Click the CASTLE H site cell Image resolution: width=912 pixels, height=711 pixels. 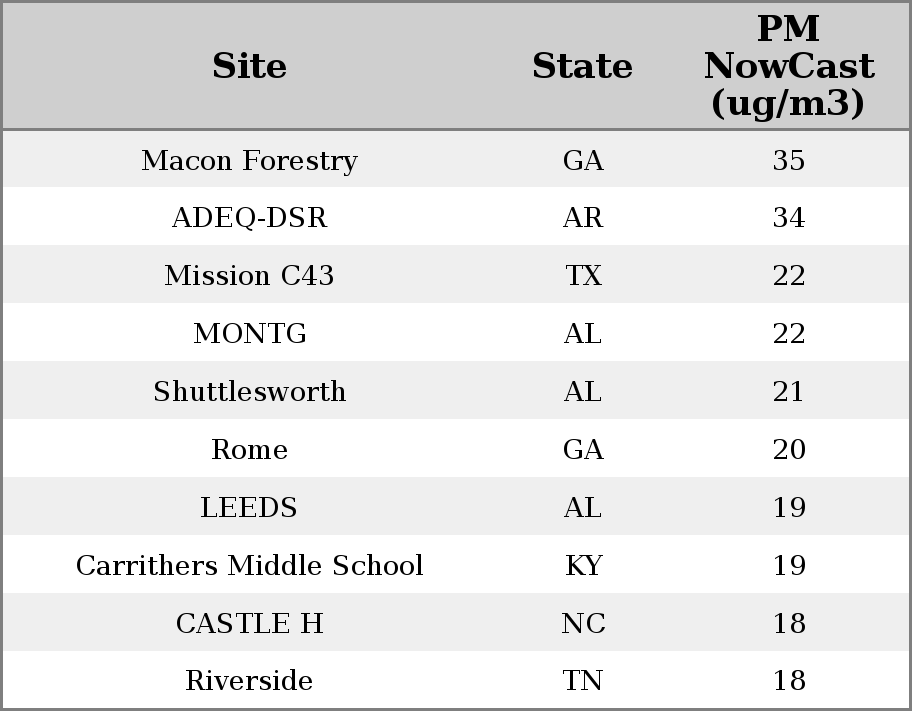click(x=249, y=623)
